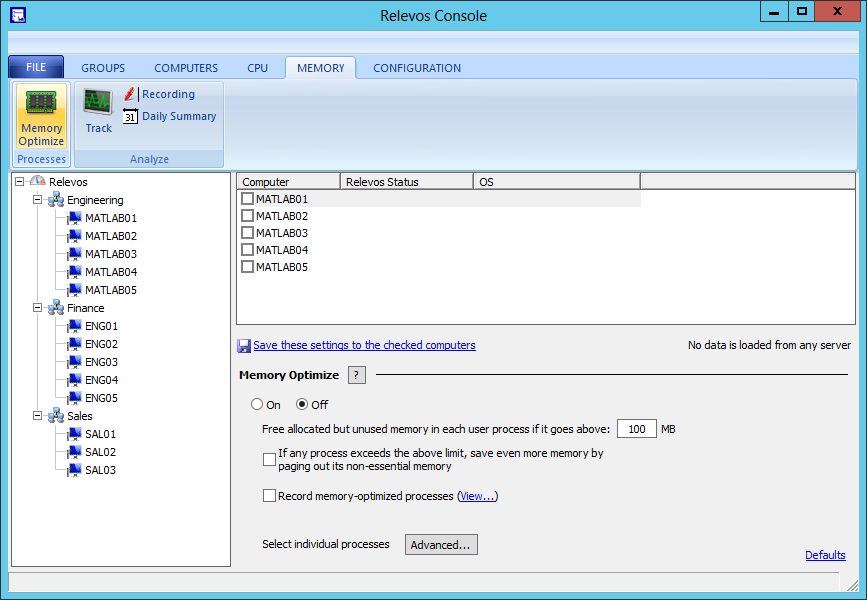Select the Sales group icon

tap(56, 415)
